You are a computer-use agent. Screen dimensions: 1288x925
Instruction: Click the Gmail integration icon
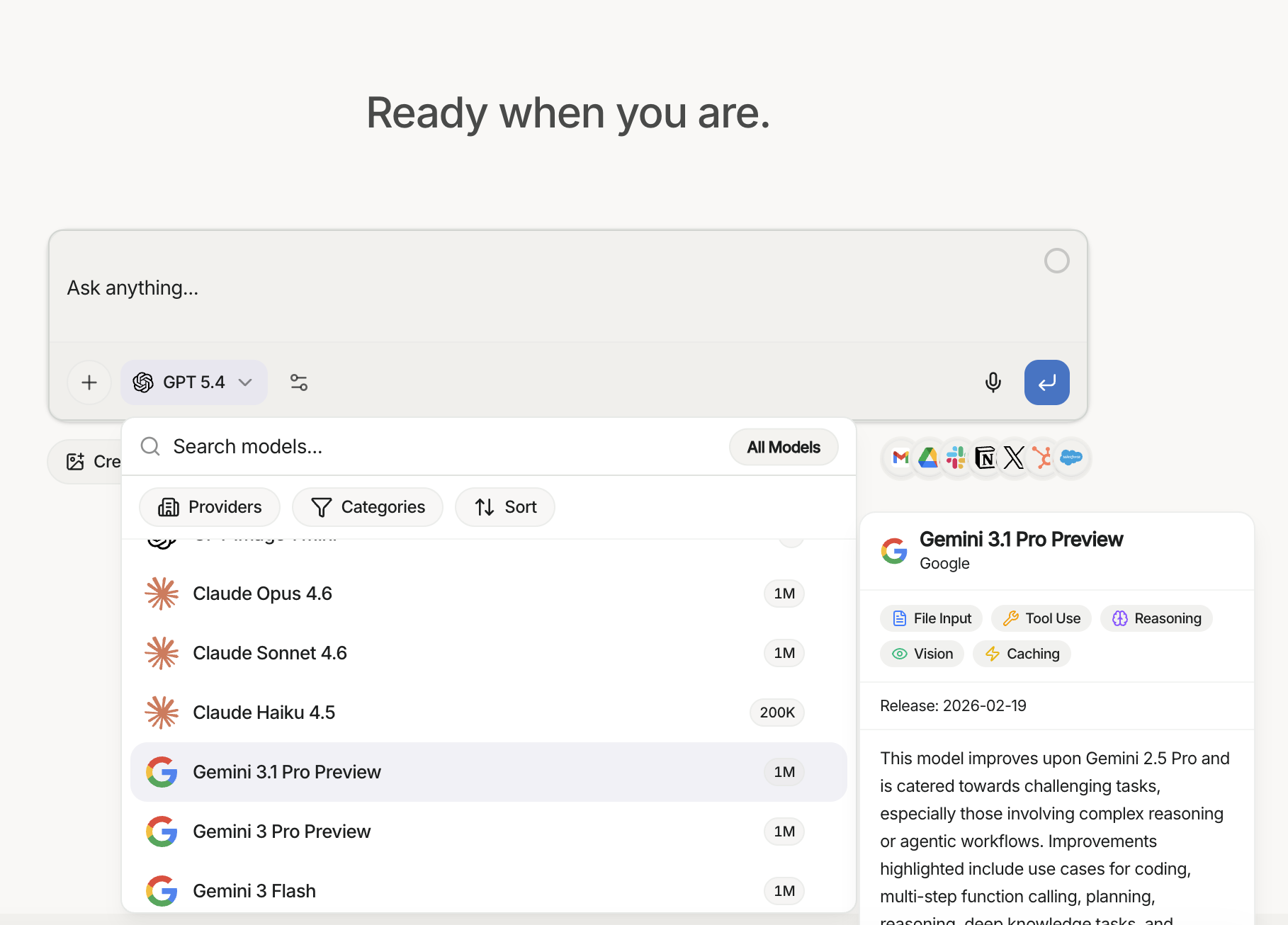pyautogui.click(x=900, y=458)
